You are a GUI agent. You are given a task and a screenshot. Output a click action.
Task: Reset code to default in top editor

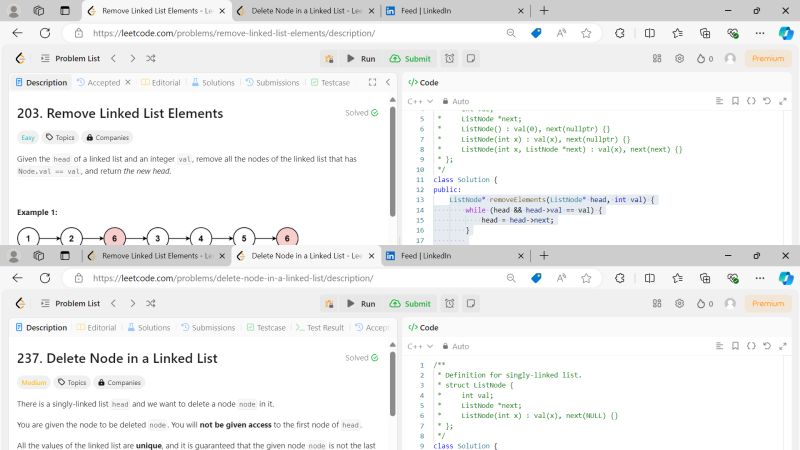[x=767, y=101]
